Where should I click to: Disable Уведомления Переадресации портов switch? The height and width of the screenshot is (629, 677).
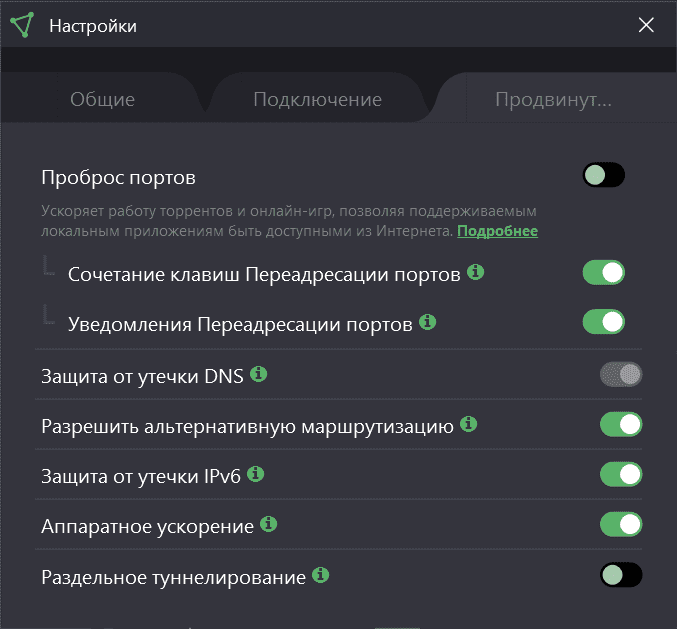tap(603, 322)
